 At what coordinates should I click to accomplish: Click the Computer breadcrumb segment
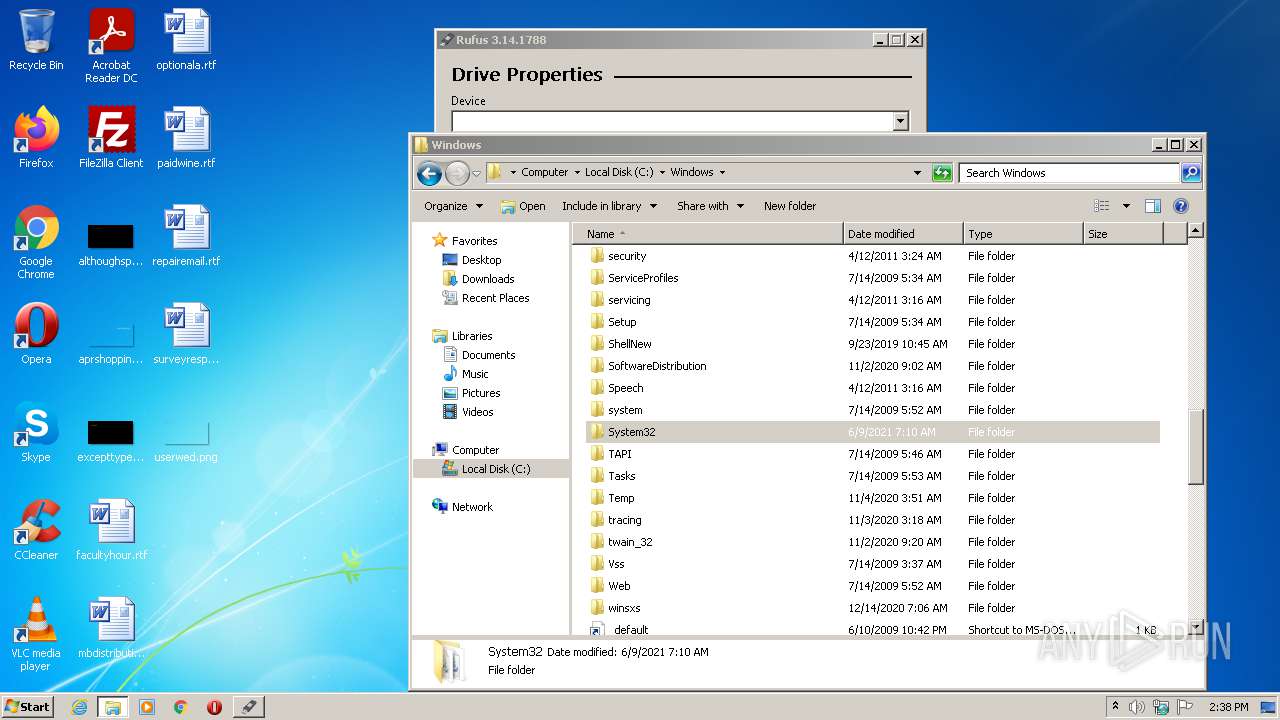click(x=544, y=172)
